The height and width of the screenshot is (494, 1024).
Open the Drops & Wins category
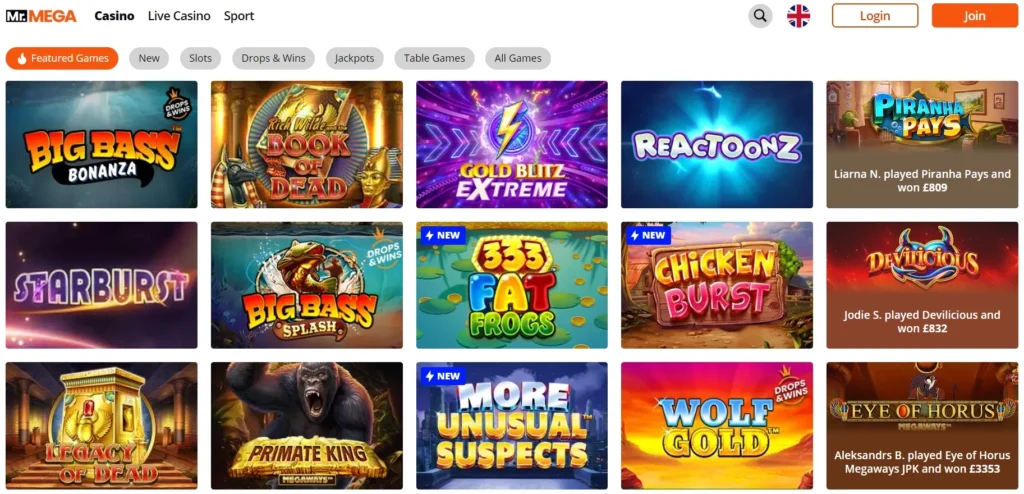point(273,58)
